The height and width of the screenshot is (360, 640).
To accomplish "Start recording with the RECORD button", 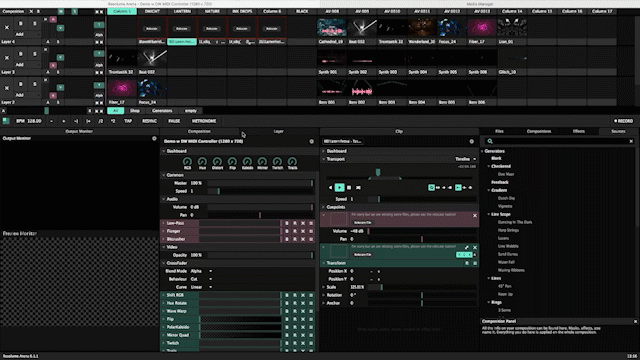I will tap(623, 121).
